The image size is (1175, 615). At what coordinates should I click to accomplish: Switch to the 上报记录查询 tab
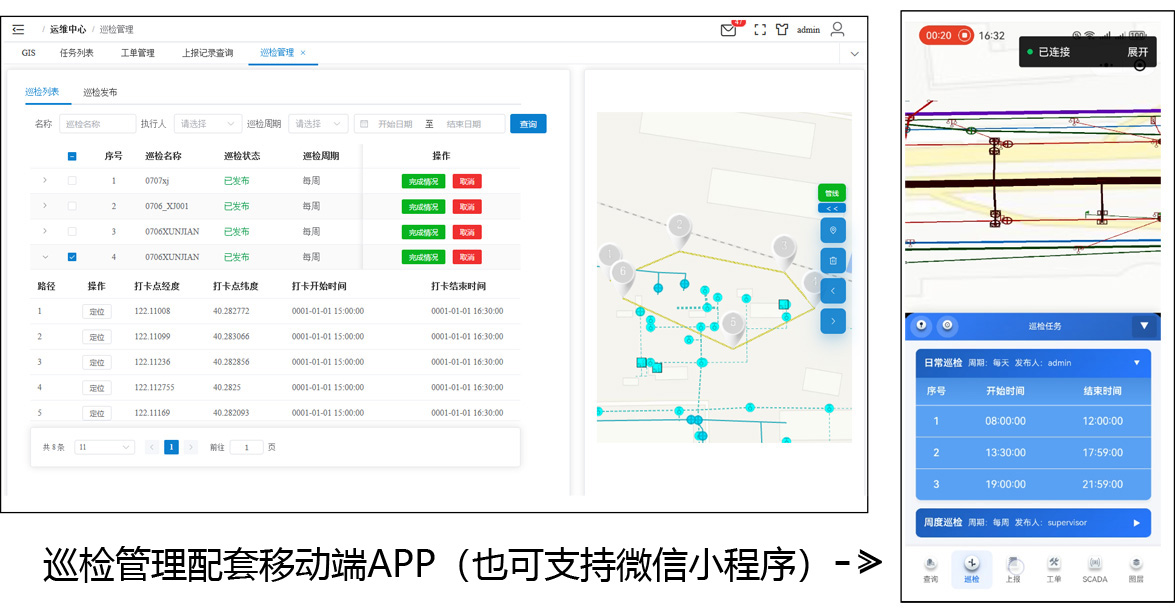208,53
